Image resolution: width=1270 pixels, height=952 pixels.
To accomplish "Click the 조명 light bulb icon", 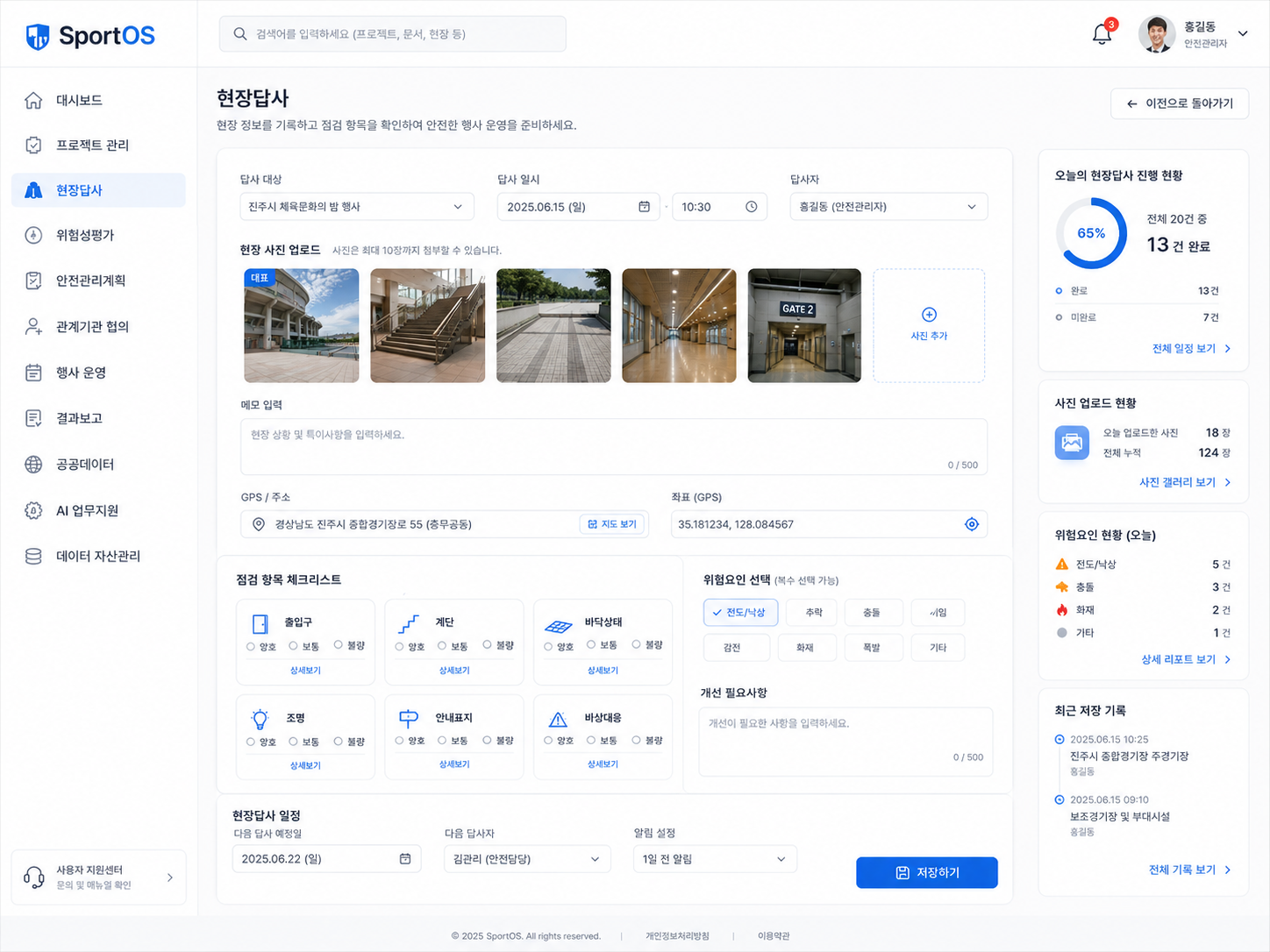I will coord(260,719).
